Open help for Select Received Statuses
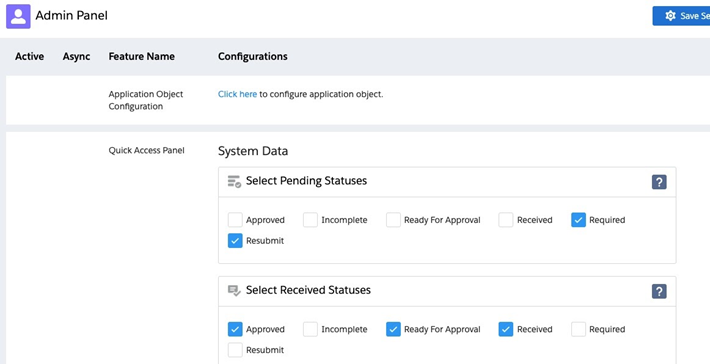This screenshot has width=710, height=364. pyautogui.click(x=659, y=291)
